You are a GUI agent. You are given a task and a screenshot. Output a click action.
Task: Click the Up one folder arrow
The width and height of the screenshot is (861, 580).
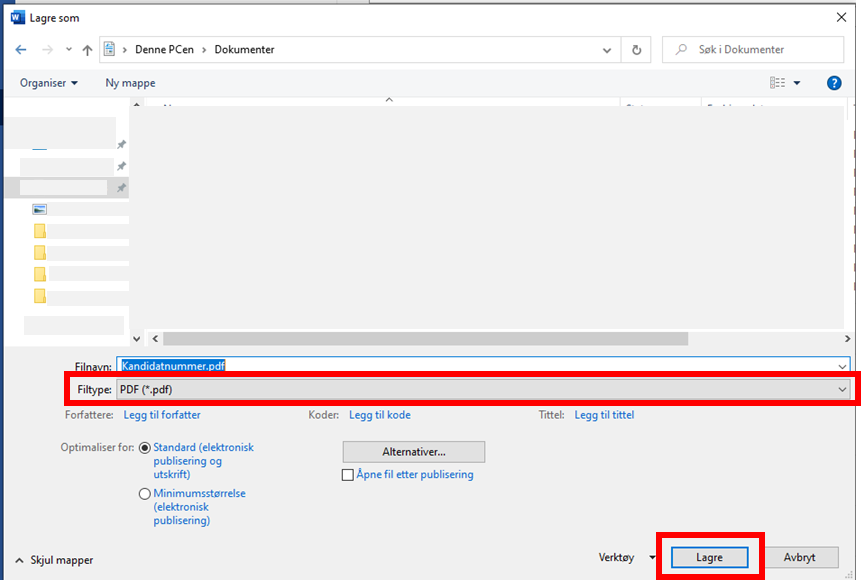click(88, 49)
